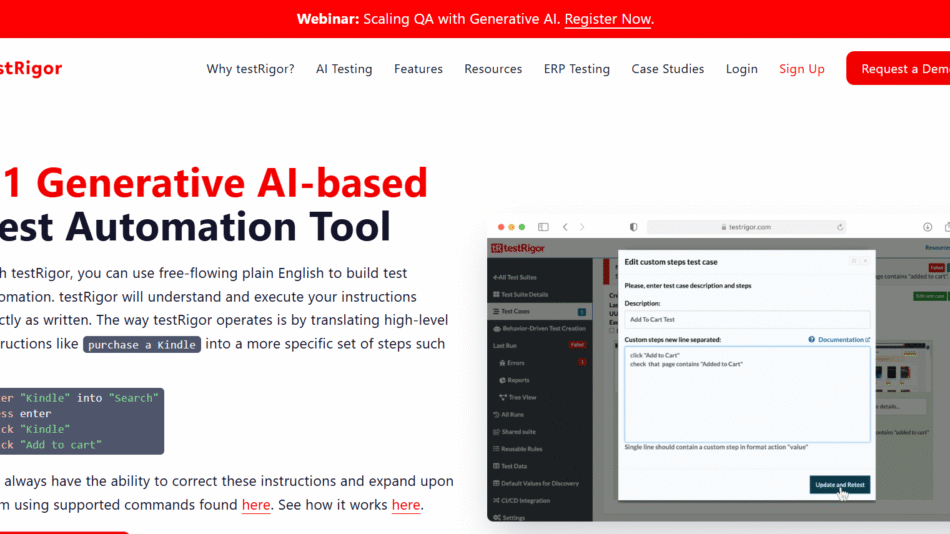Click the Sign Up link
Viewport: 950px width, 534px height.
[x=801, y=69]
